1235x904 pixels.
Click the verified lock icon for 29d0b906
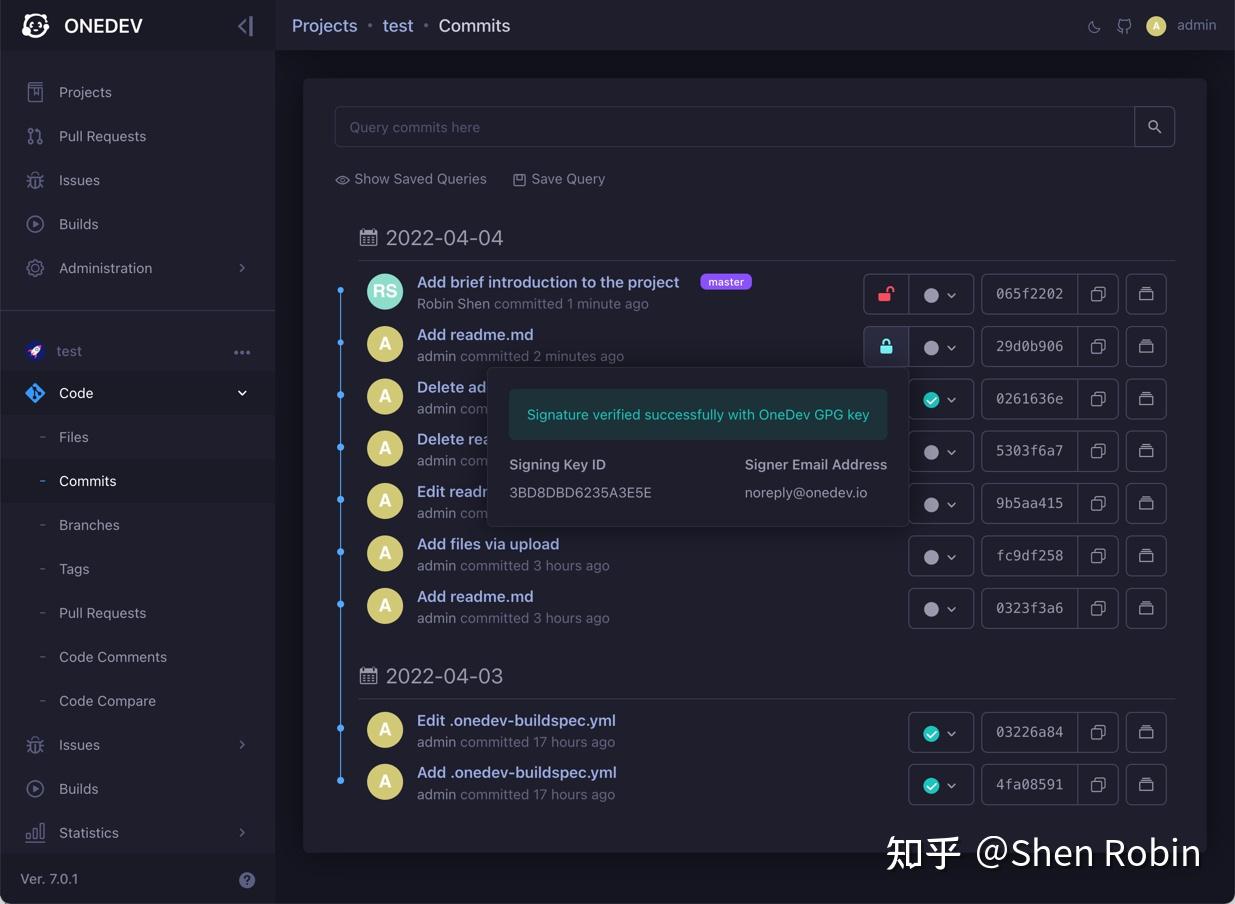(886, 347)
